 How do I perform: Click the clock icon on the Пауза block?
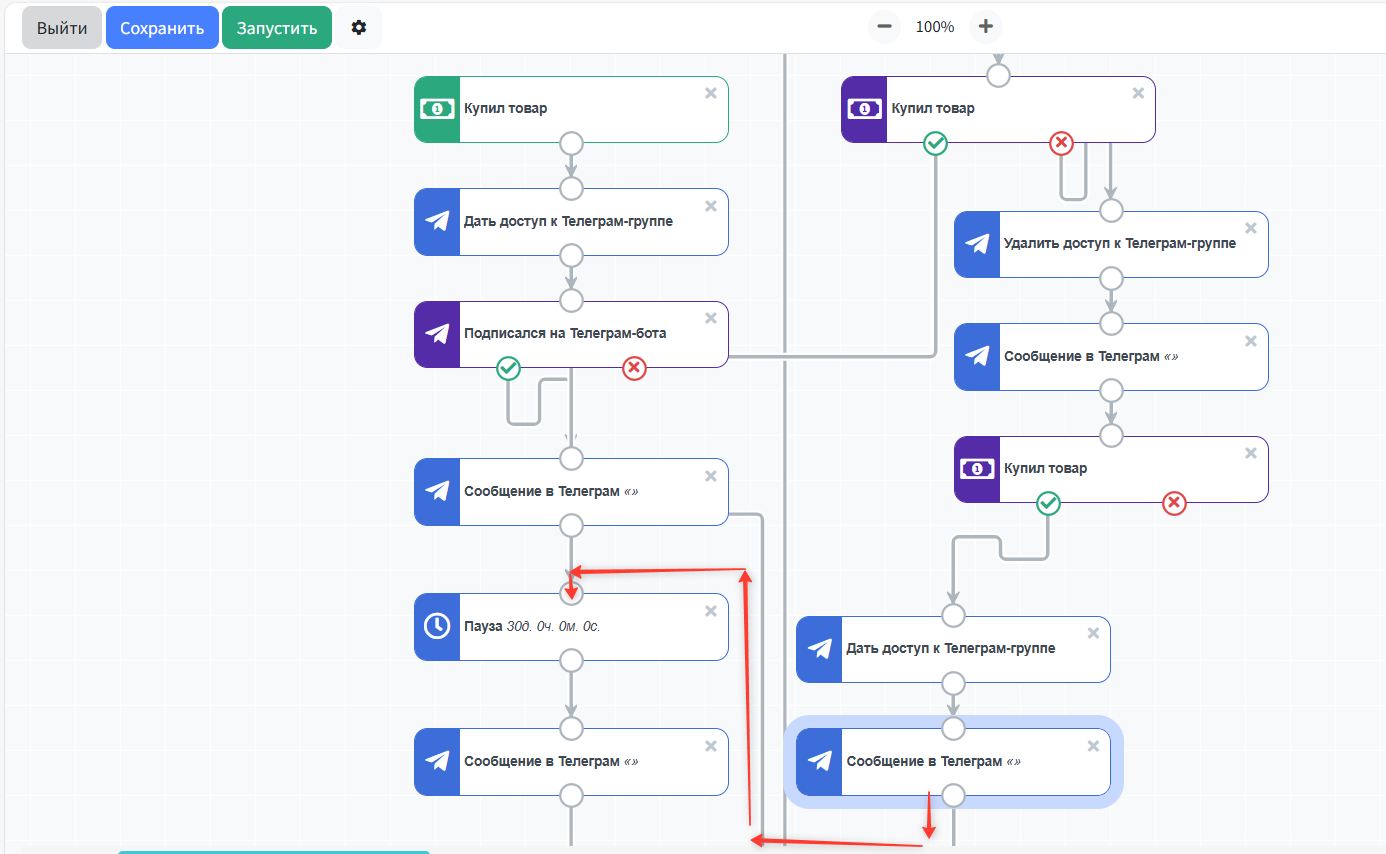(x=437, y=626)
